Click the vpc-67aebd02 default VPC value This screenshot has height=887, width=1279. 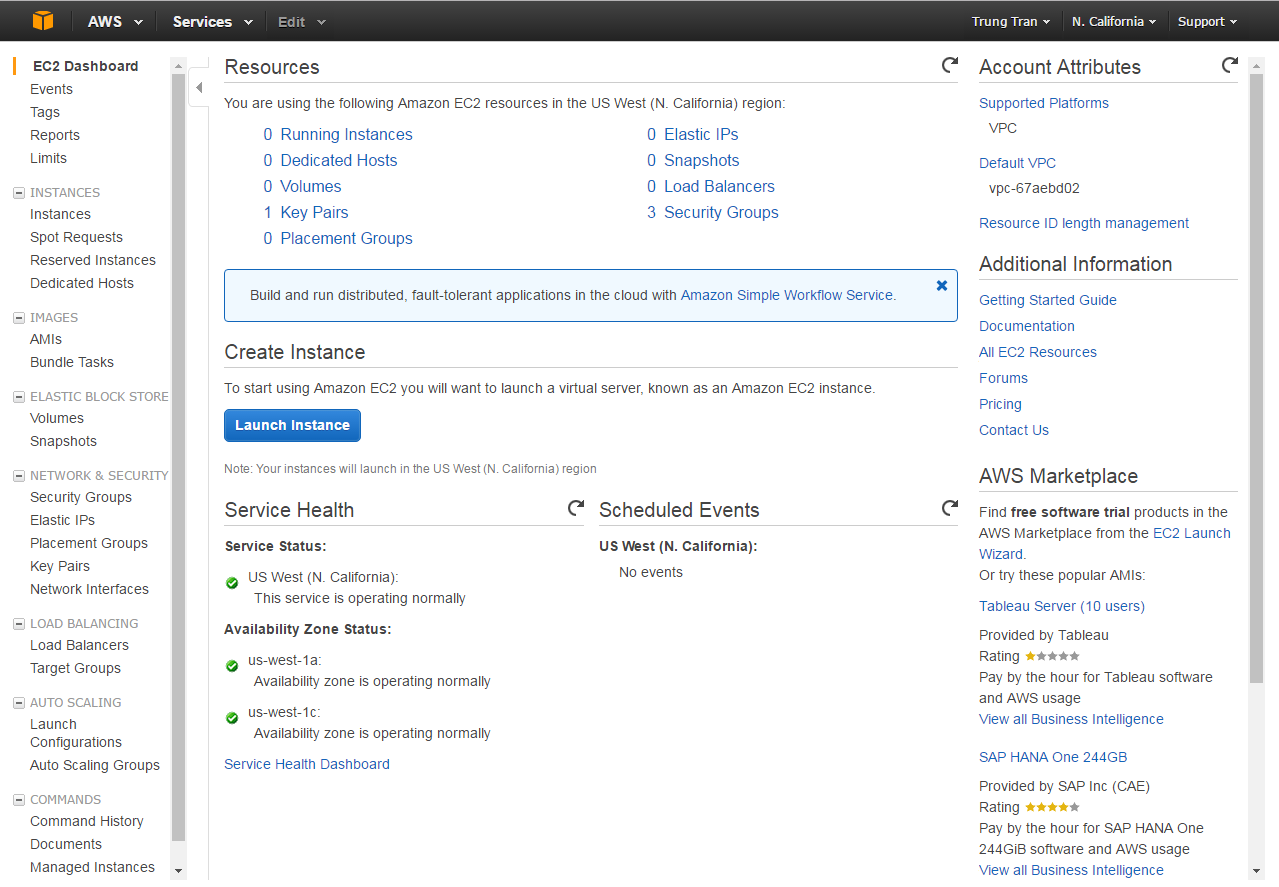pos(1034,188)
